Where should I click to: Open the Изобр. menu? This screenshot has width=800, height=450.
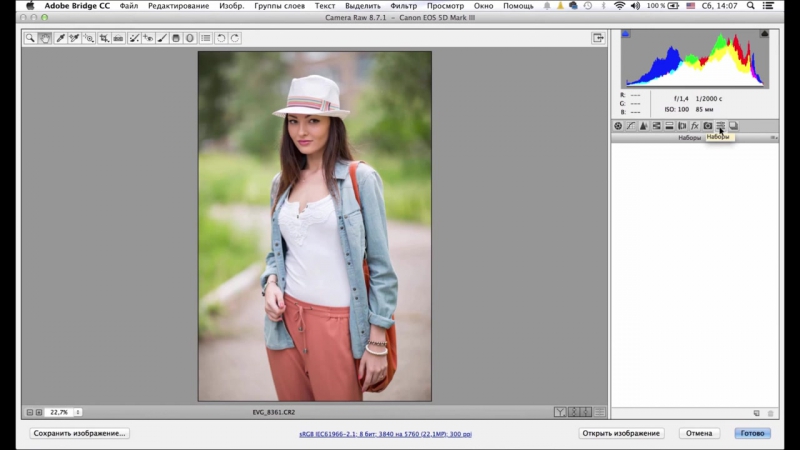232,6
